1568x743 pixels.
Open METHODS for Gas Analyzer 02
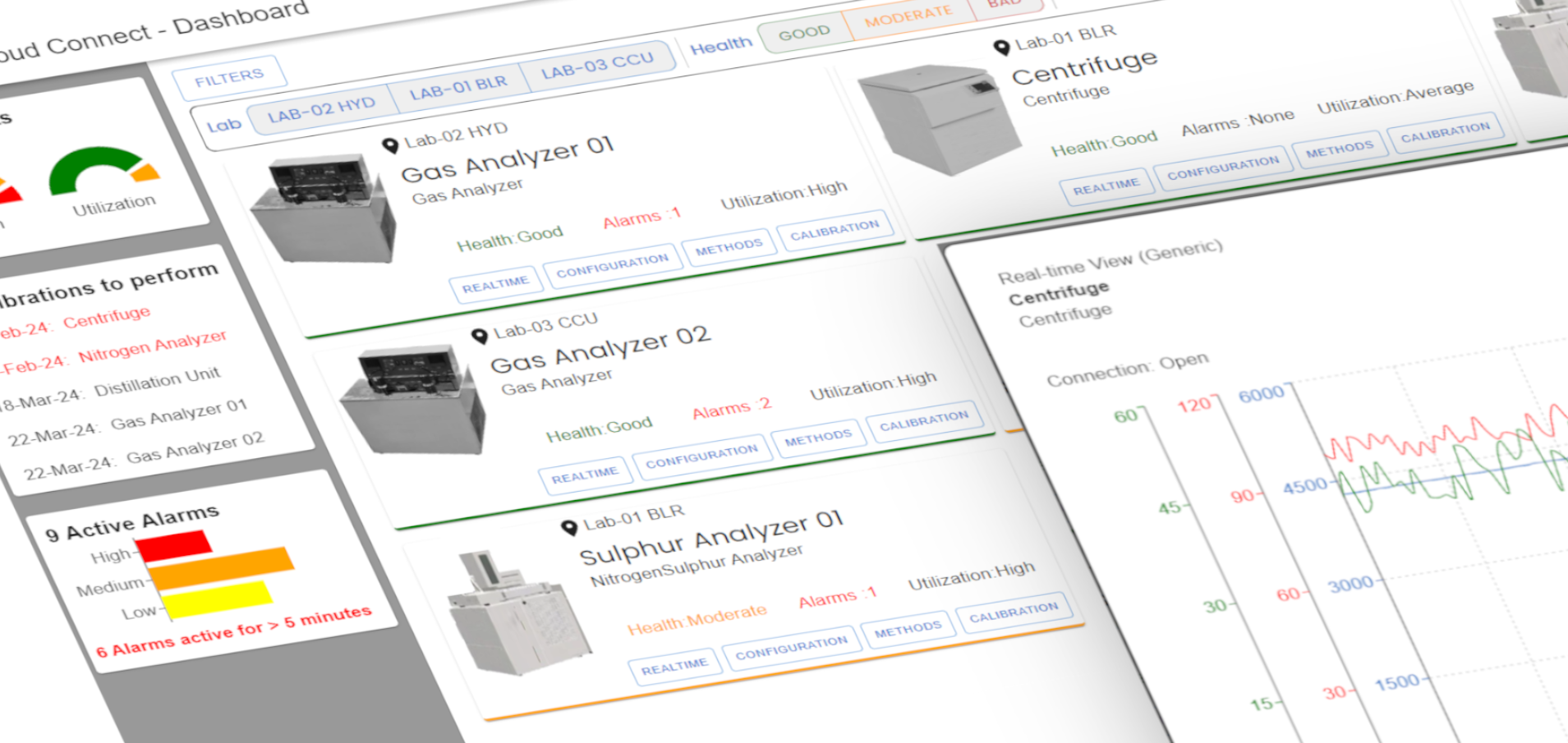click(x=818, y=437)
